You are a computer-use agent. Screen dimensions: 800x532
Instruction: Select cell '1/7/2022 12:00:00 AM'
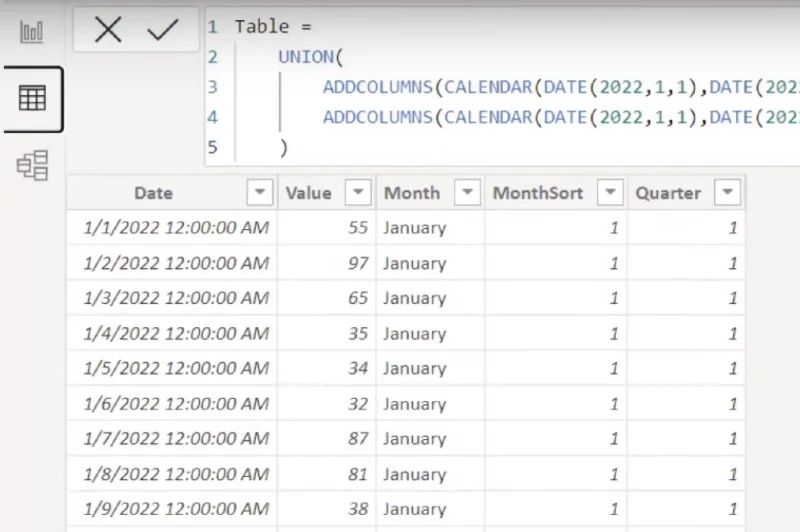pyautogui.click(x=172, y=438)
